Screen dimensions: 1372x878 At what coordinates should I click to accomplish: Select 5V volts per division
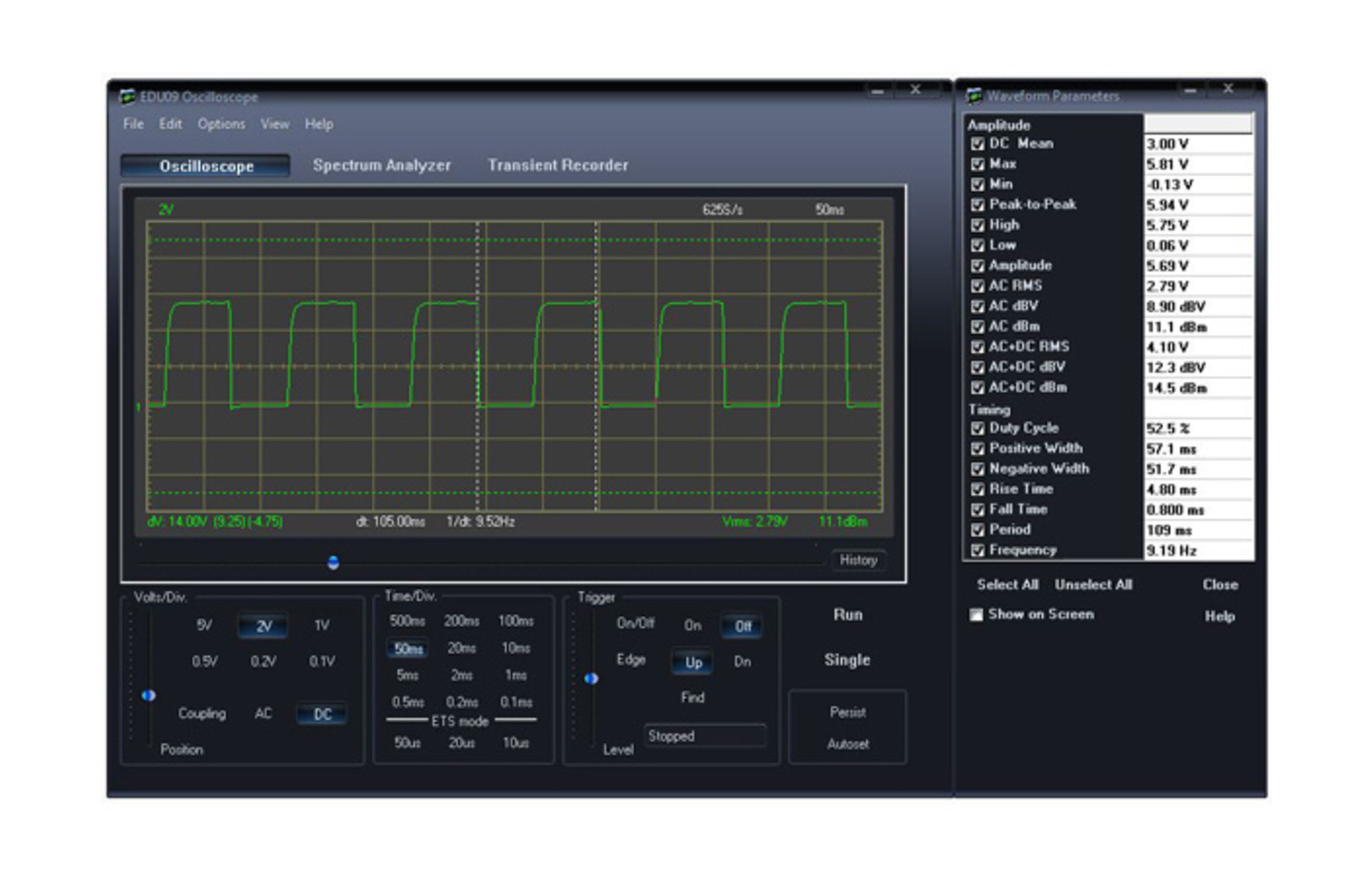click(205, 625)
